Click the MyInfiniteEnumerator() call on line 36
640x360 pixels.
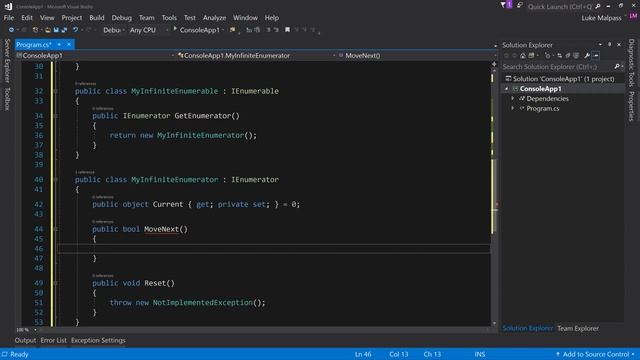coord(207,136)
